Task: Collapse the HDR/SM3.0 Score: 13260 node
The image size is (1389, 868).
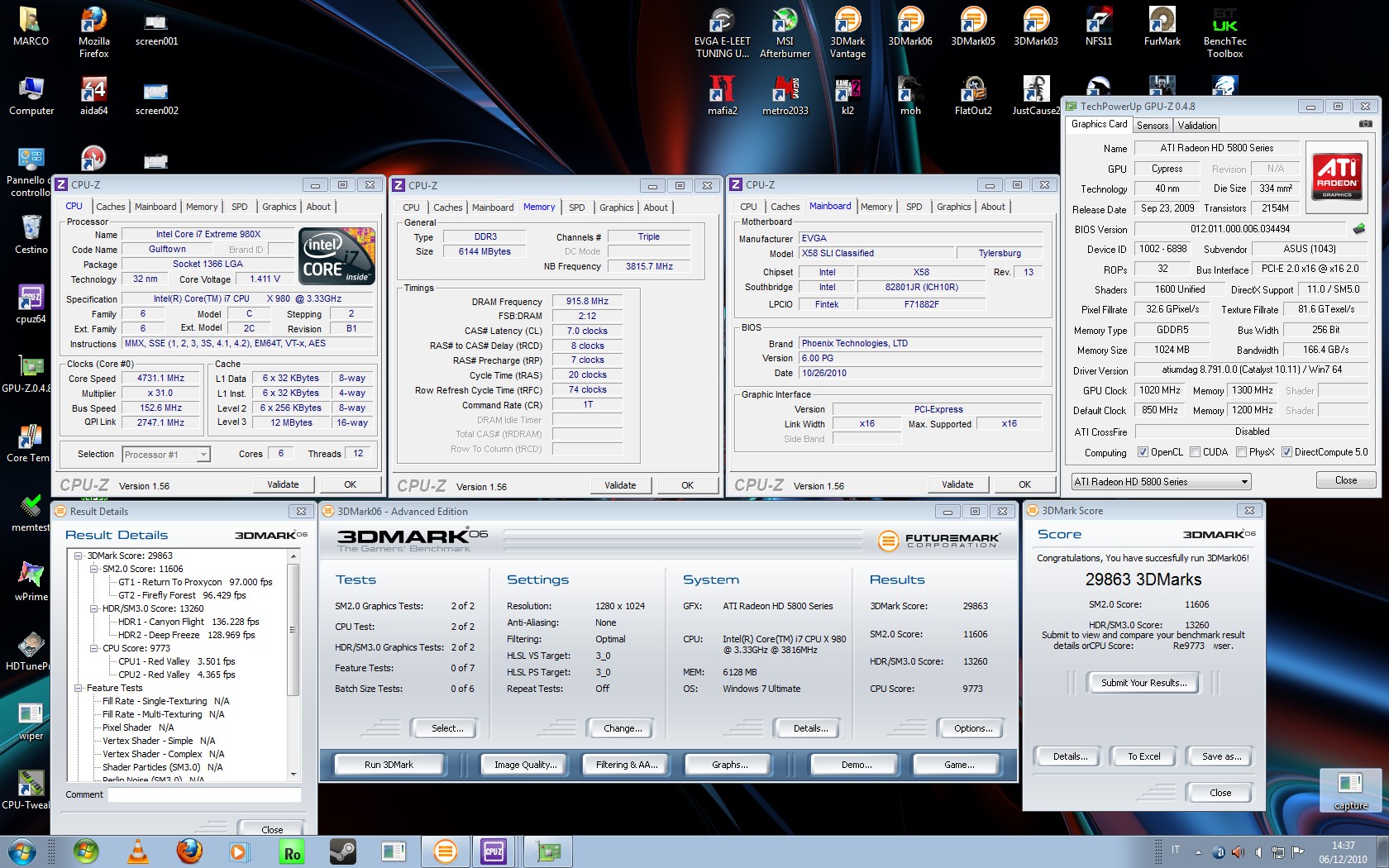Action: (94, 608)
